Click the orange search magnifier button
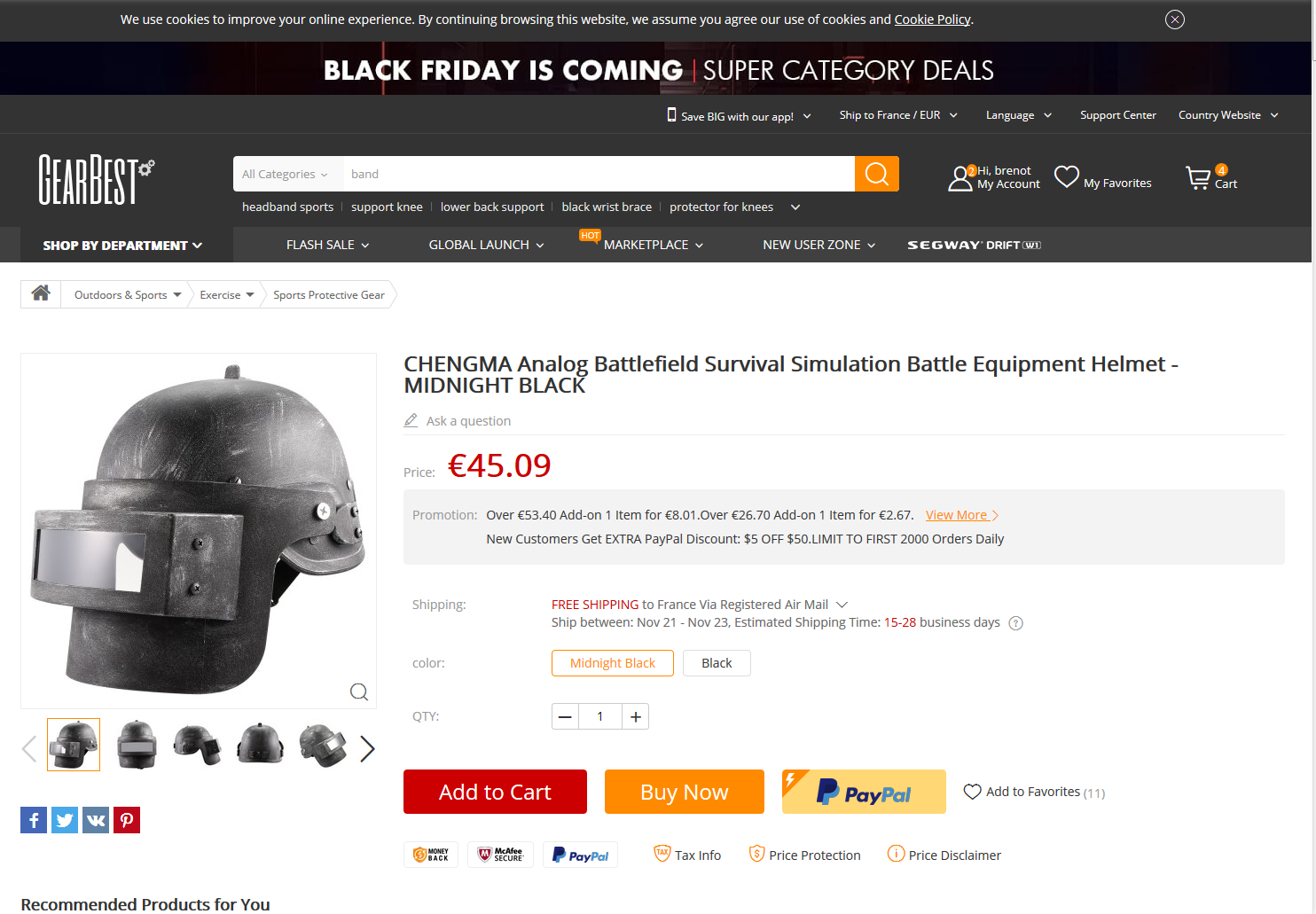Viewport: 1316px width, 914px height. coord(876,174)
